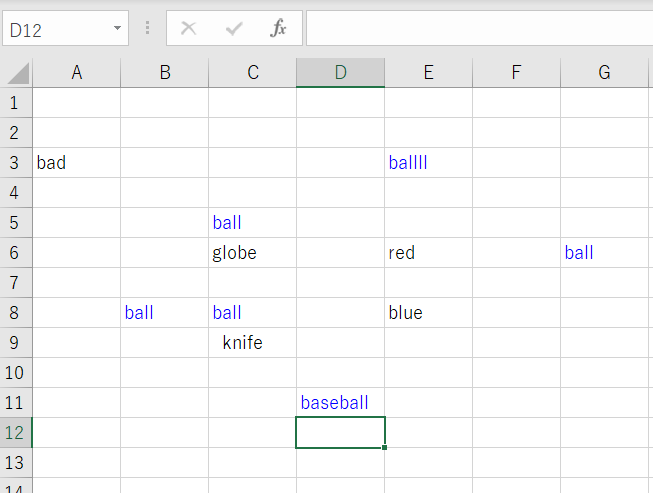Select row 2 header
The width and height of the screenshot is (653, 493).
[x=16, y=133]
